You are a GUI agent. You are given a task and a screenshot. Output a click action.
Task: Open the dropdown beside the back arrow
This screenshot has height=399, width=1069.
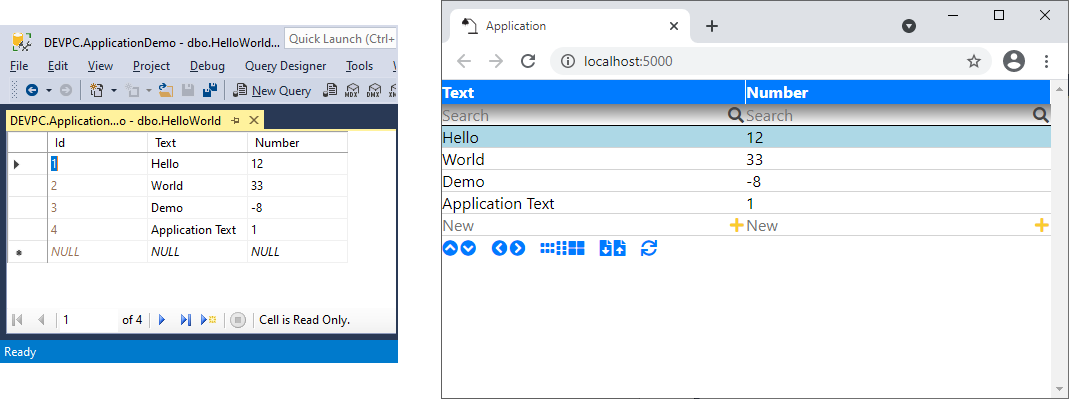click(48, 90)
